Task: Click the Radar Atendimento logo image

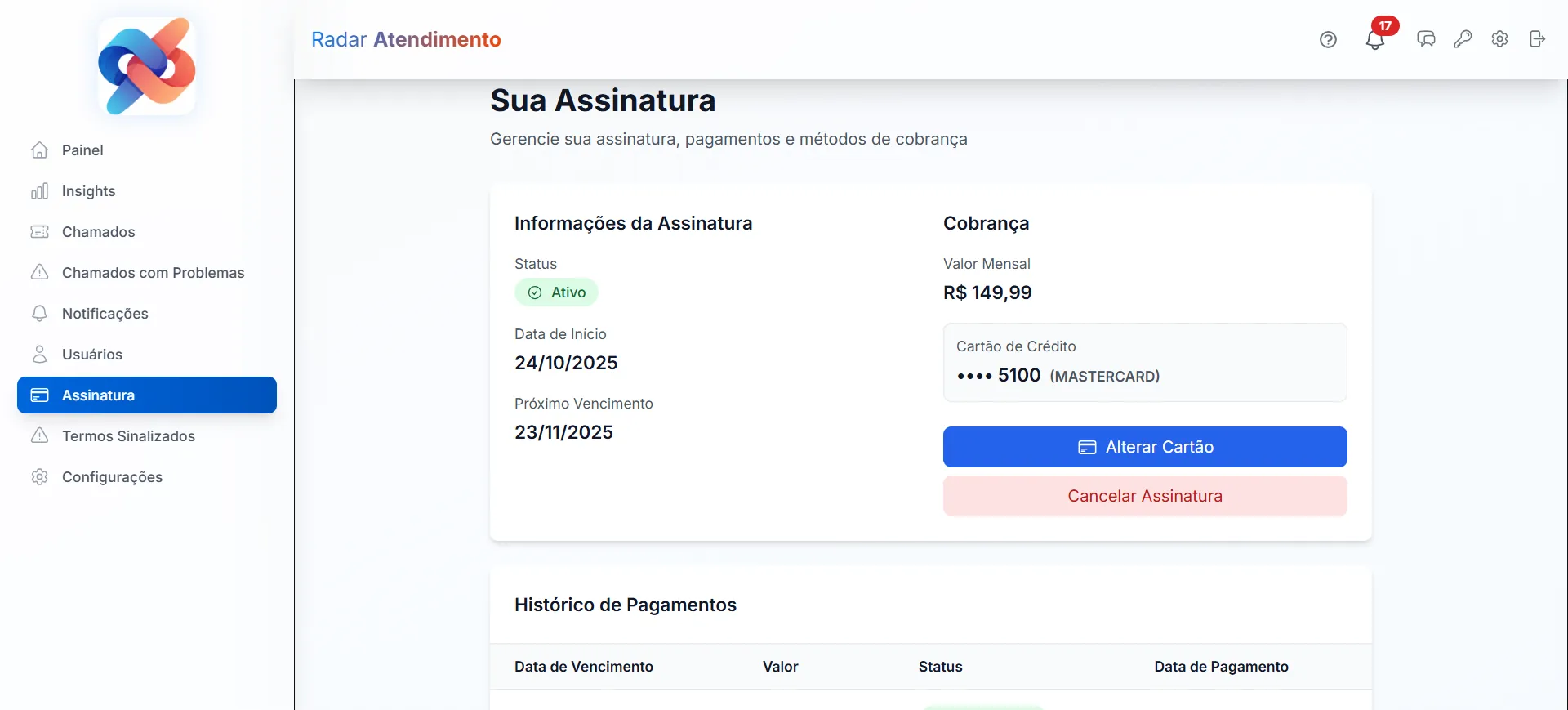Action: pos(147,66)
